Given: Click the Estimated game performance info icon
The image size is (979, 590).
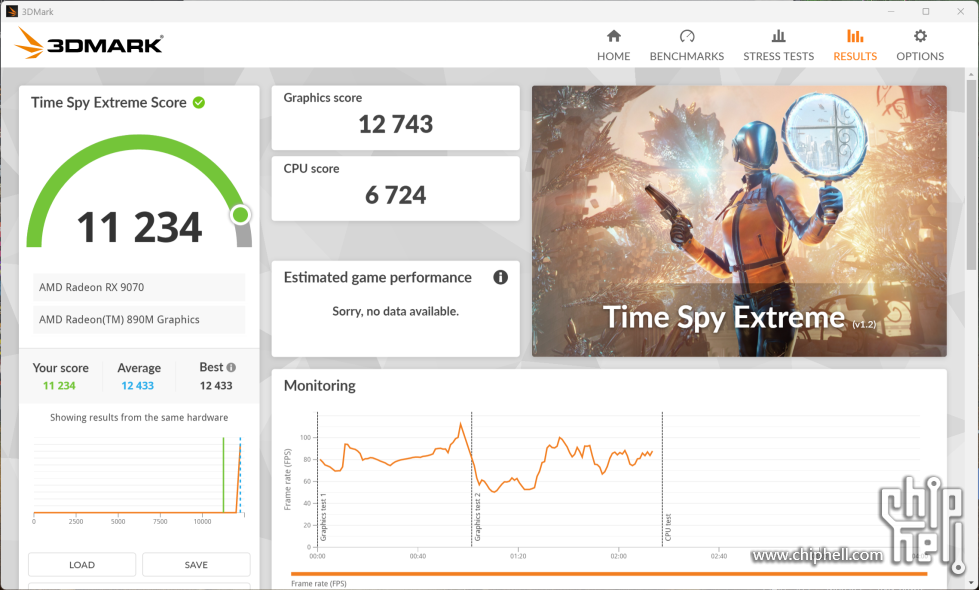Looking at the screenshot, I should coord(500,277).
